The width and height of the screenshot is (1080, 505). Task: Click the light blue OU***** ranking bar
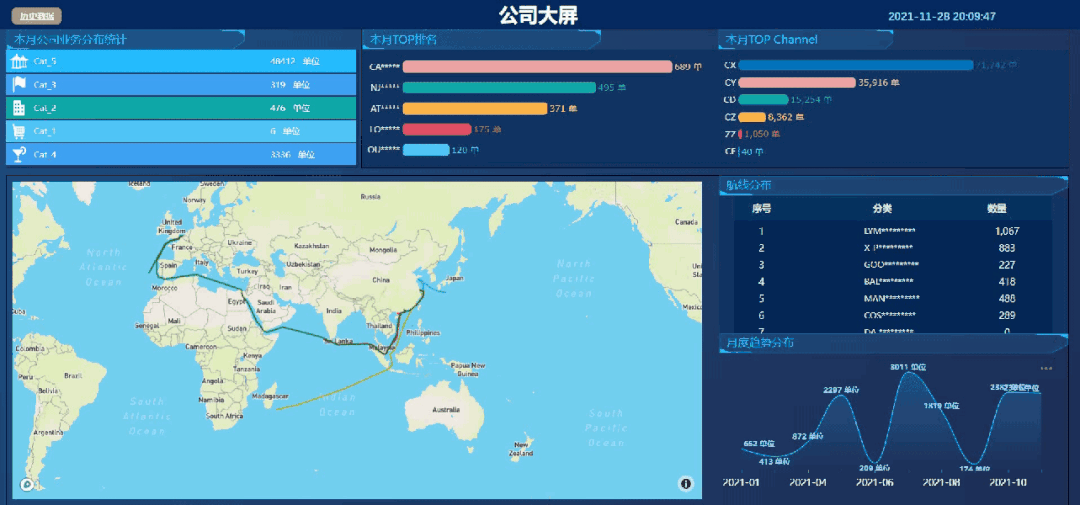[x=426, y=150]
